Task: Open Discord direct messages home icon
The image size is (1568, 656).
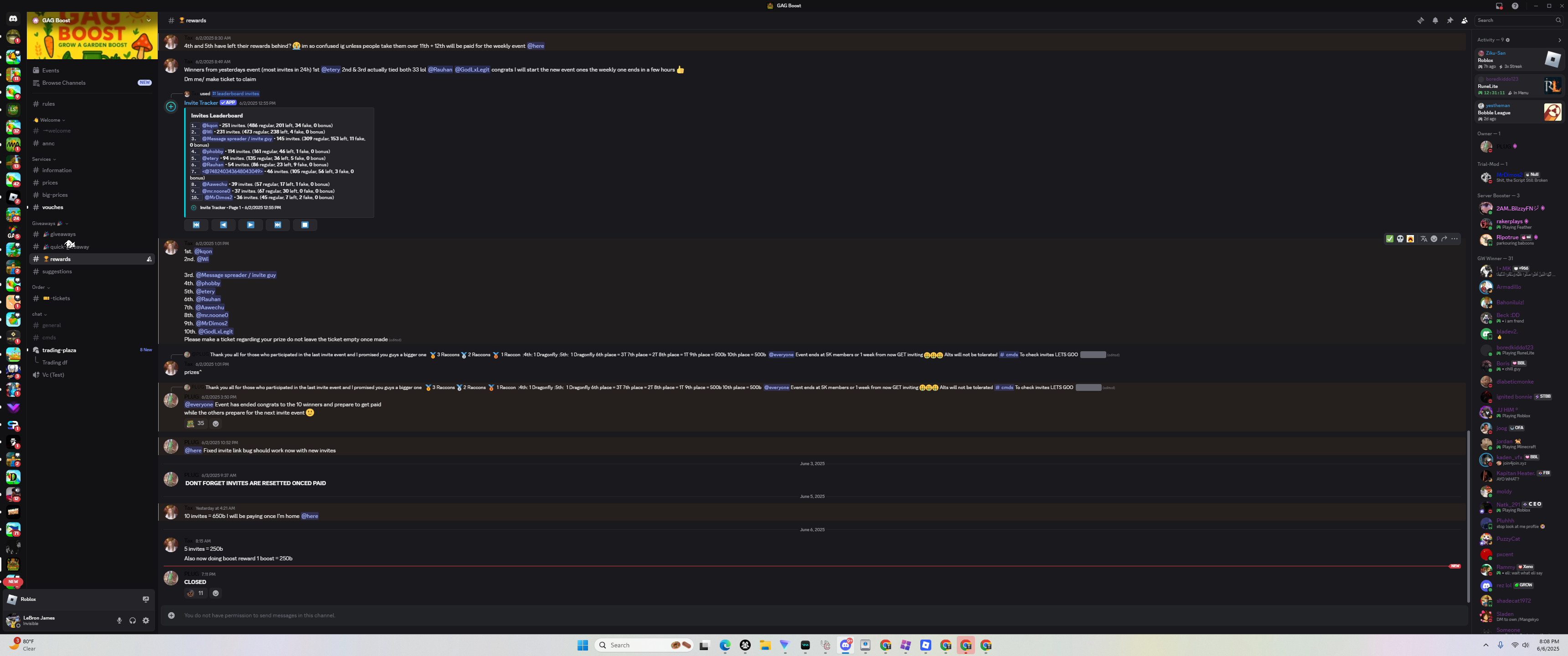Action: point(13,19)
